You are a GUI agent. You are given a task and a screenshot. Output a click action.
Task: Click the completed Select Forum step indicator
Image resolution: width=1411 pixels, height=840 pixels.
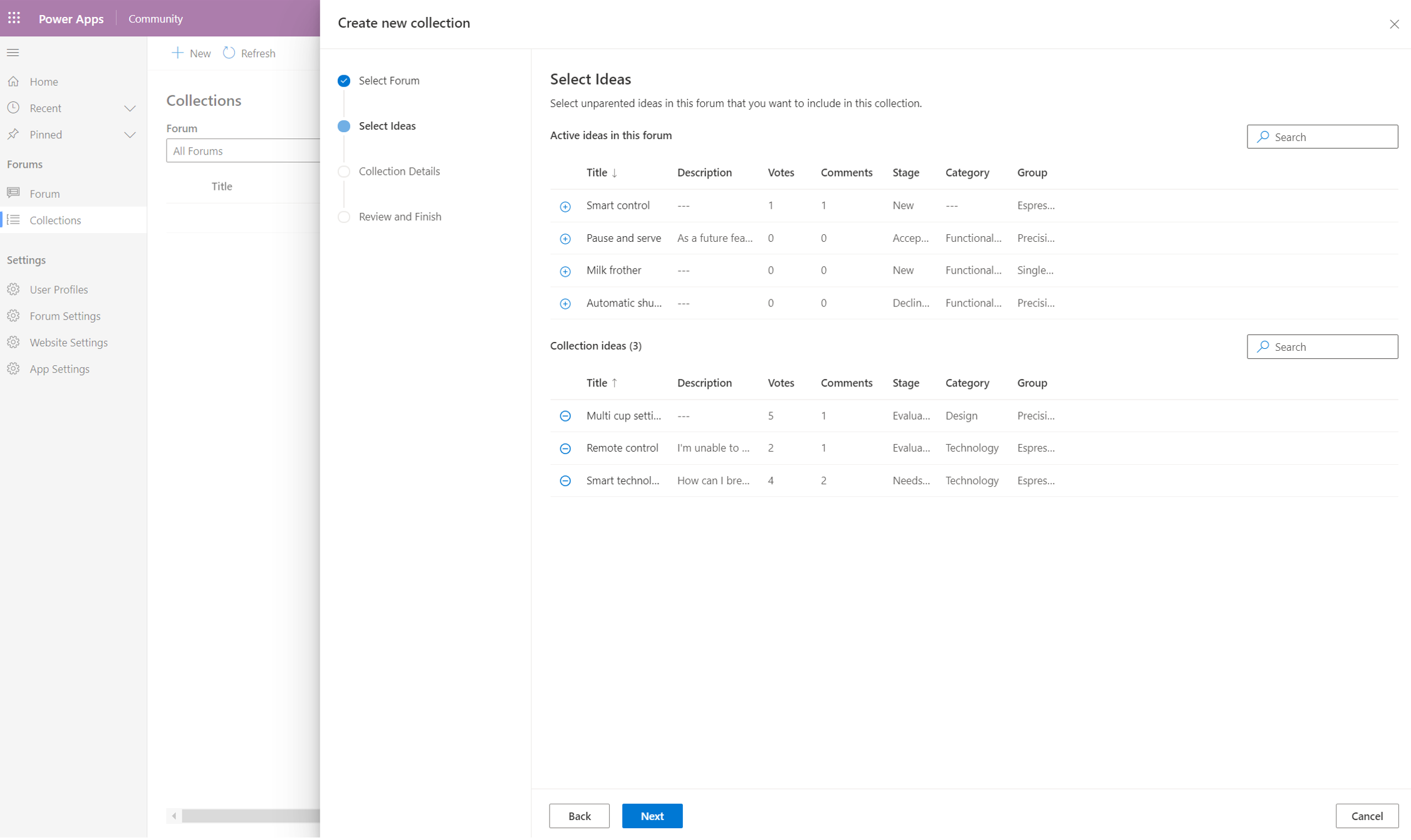click(x=344, y=80)
